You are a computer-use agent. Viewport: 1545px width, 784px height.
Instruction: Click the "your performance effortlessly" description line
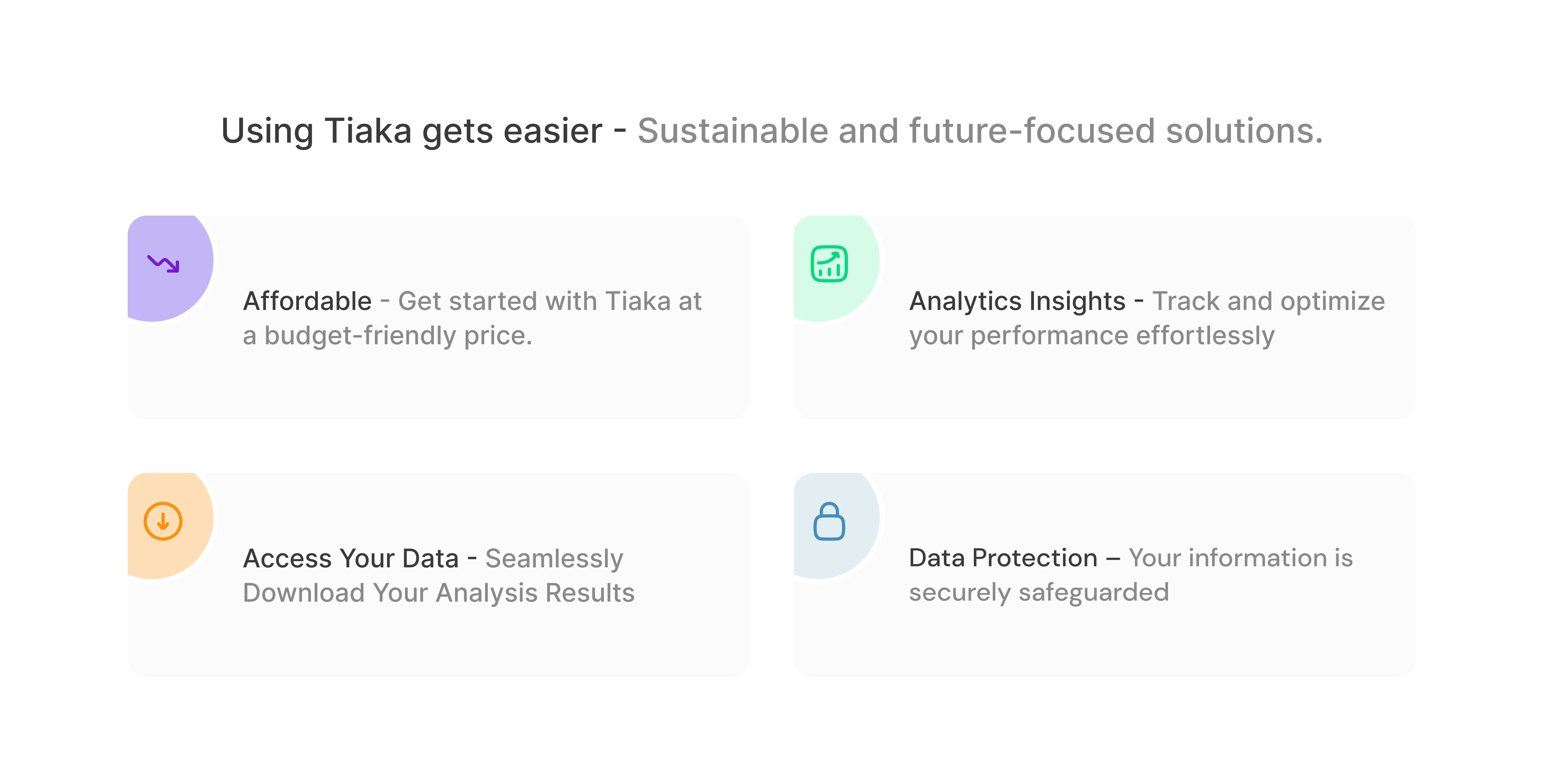(1092, 336)
